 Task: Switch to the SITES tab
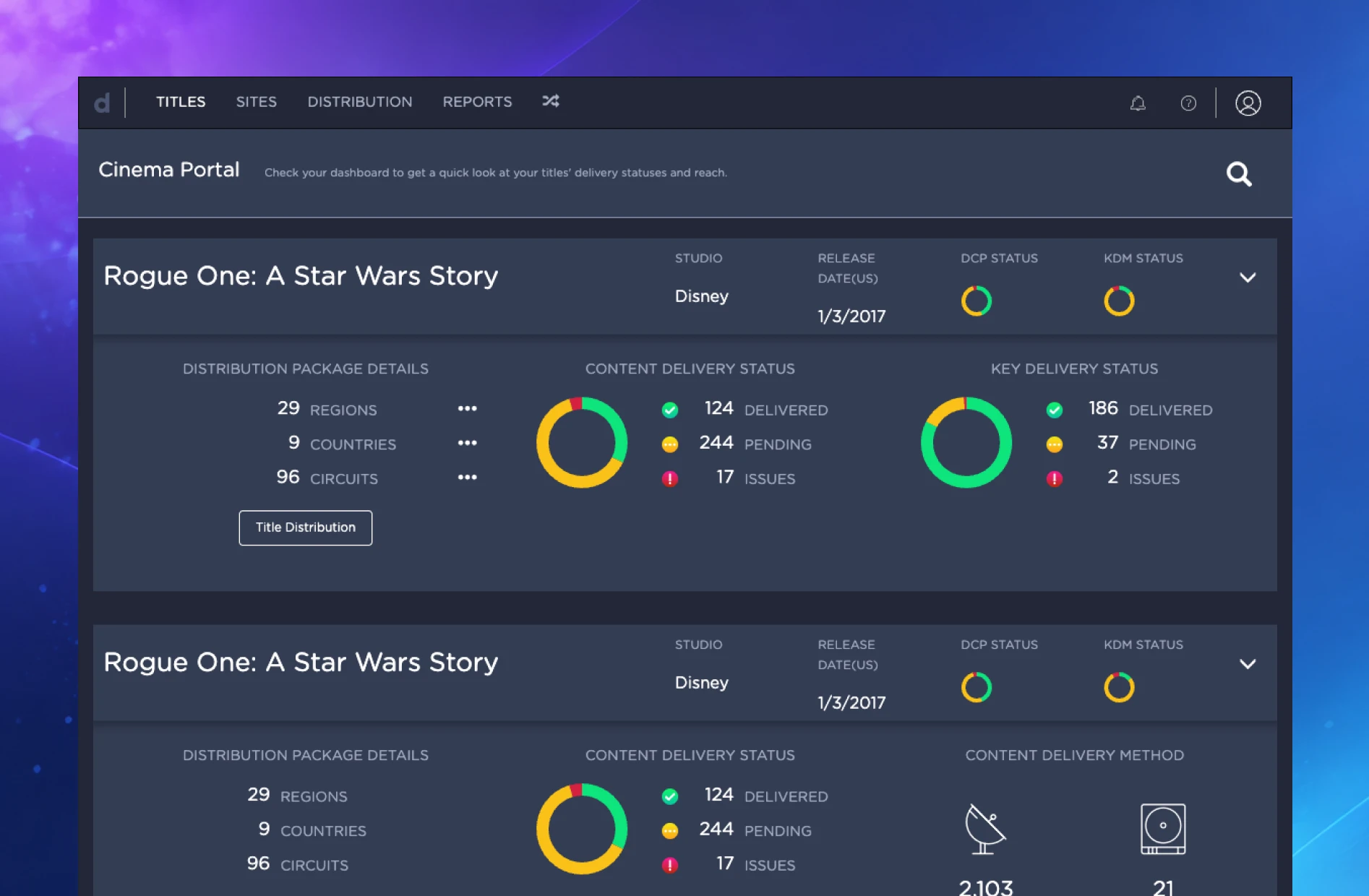point(256,102)
